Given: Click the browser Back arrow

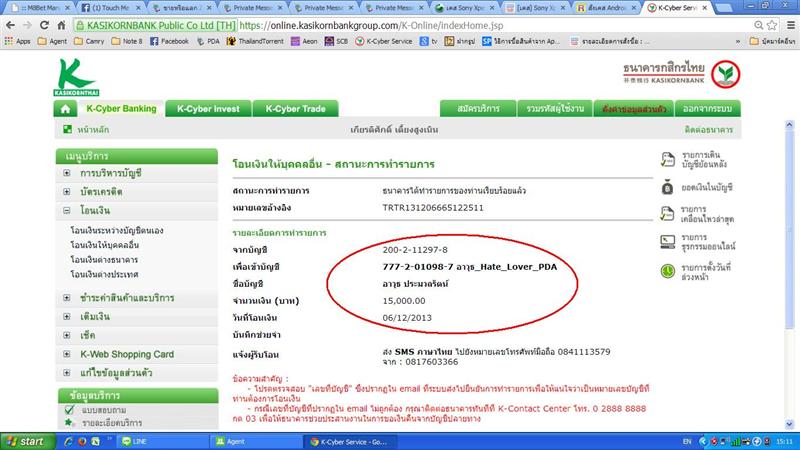Looking at the screenshot, I should point(10,25).
